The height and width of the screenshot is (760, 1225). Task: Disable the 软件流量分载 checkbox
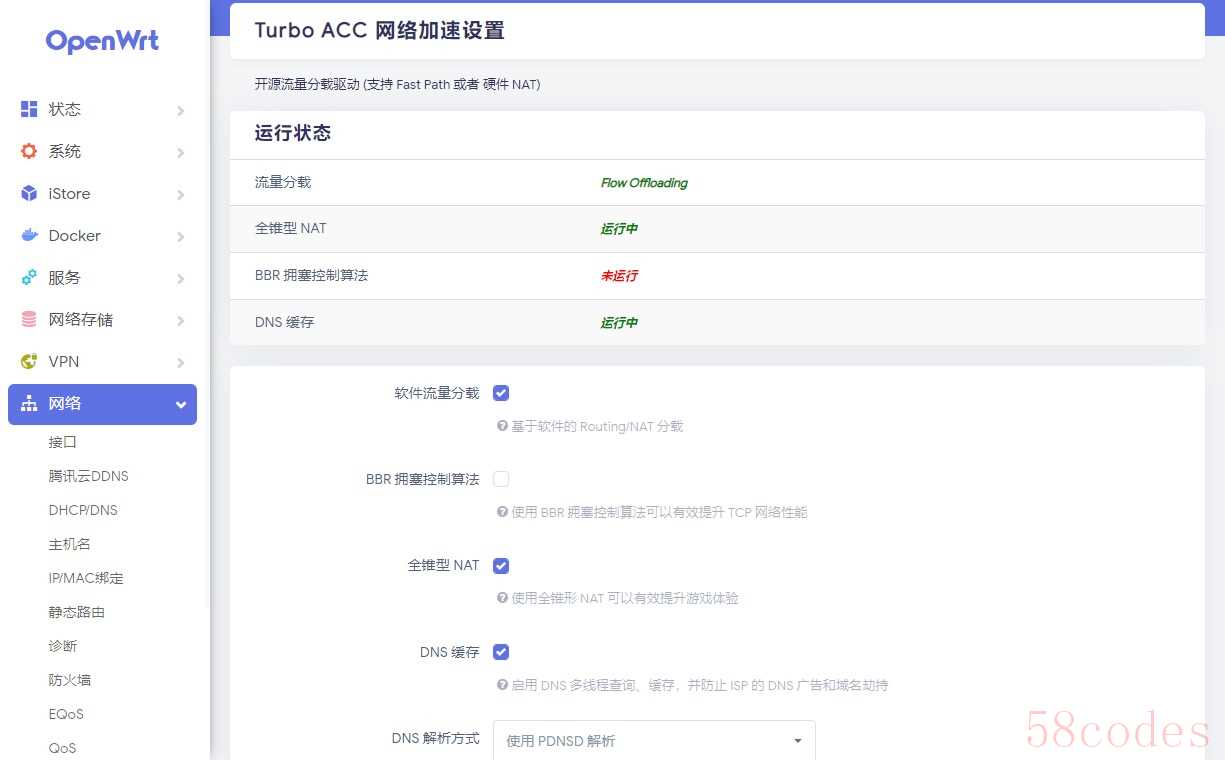coord(501,393)
